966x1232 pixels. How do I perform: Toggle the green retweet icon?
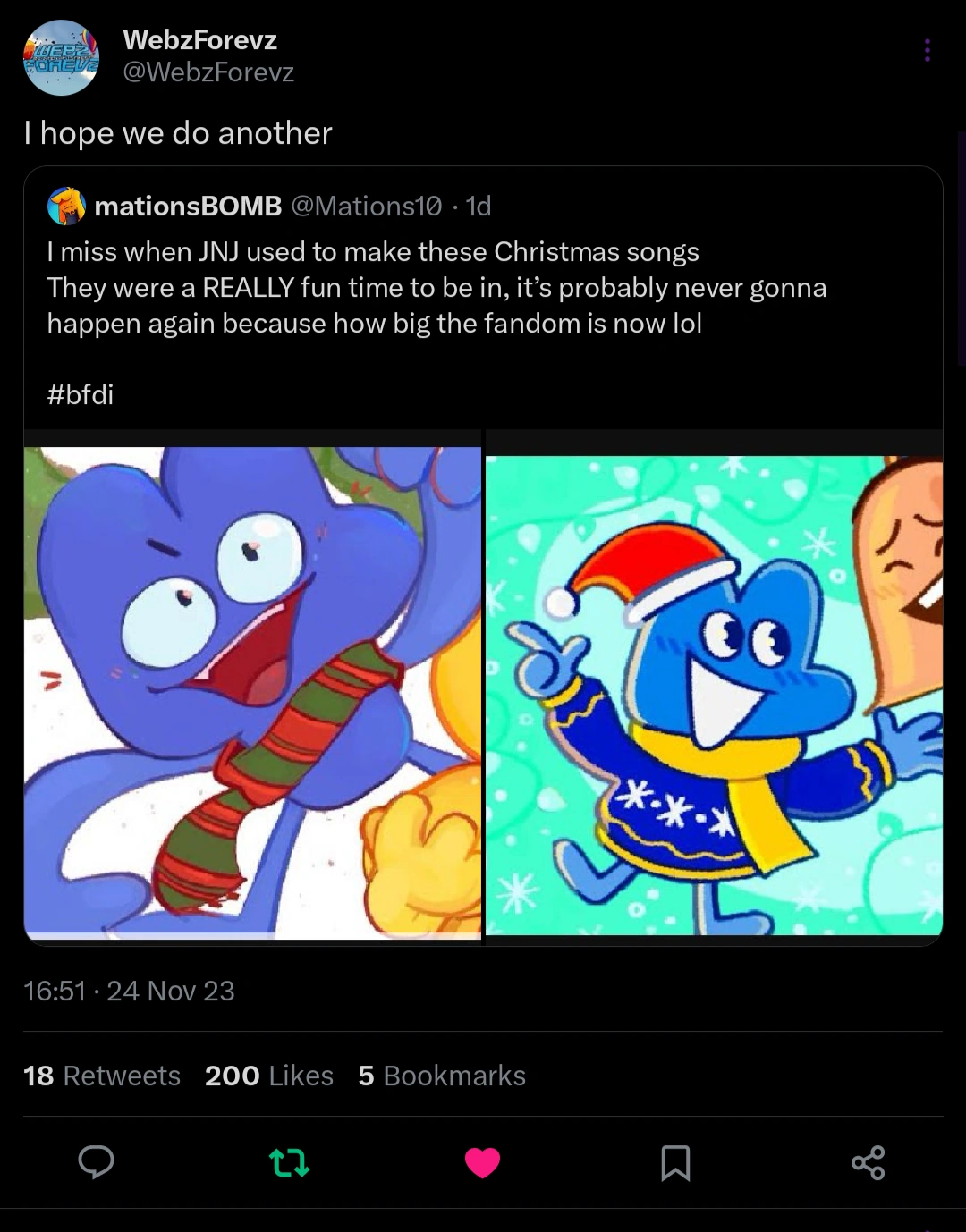289,1162
